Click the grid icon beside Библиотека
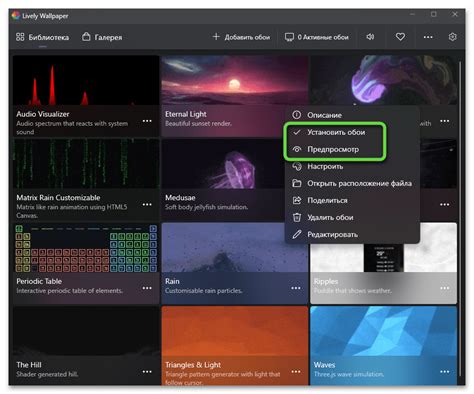The width and height of the screenshot is (474, 394). point(20,37)
